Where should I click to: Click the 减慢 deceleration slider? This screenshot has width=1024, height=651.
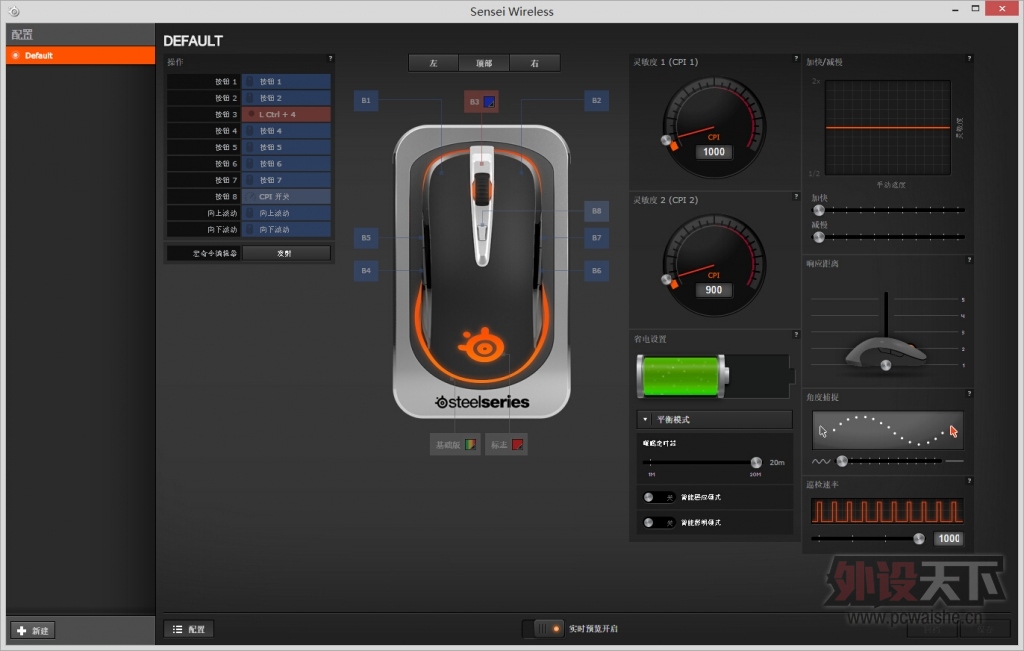[888, 237]
